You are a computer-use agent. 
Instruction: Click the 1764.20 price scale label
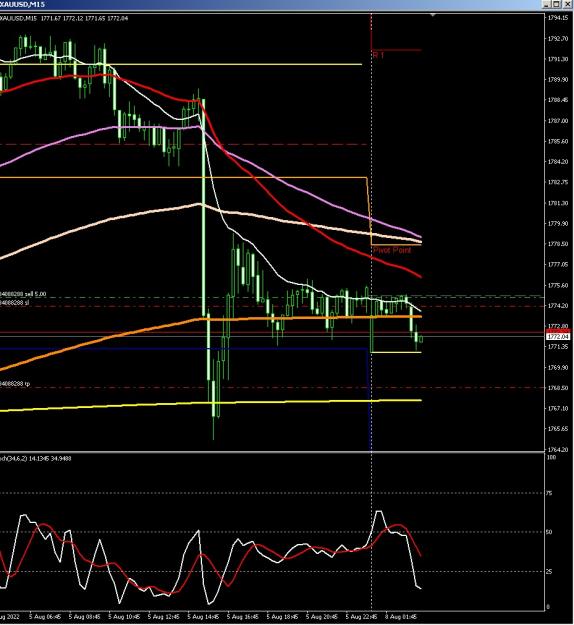(558, 449)
